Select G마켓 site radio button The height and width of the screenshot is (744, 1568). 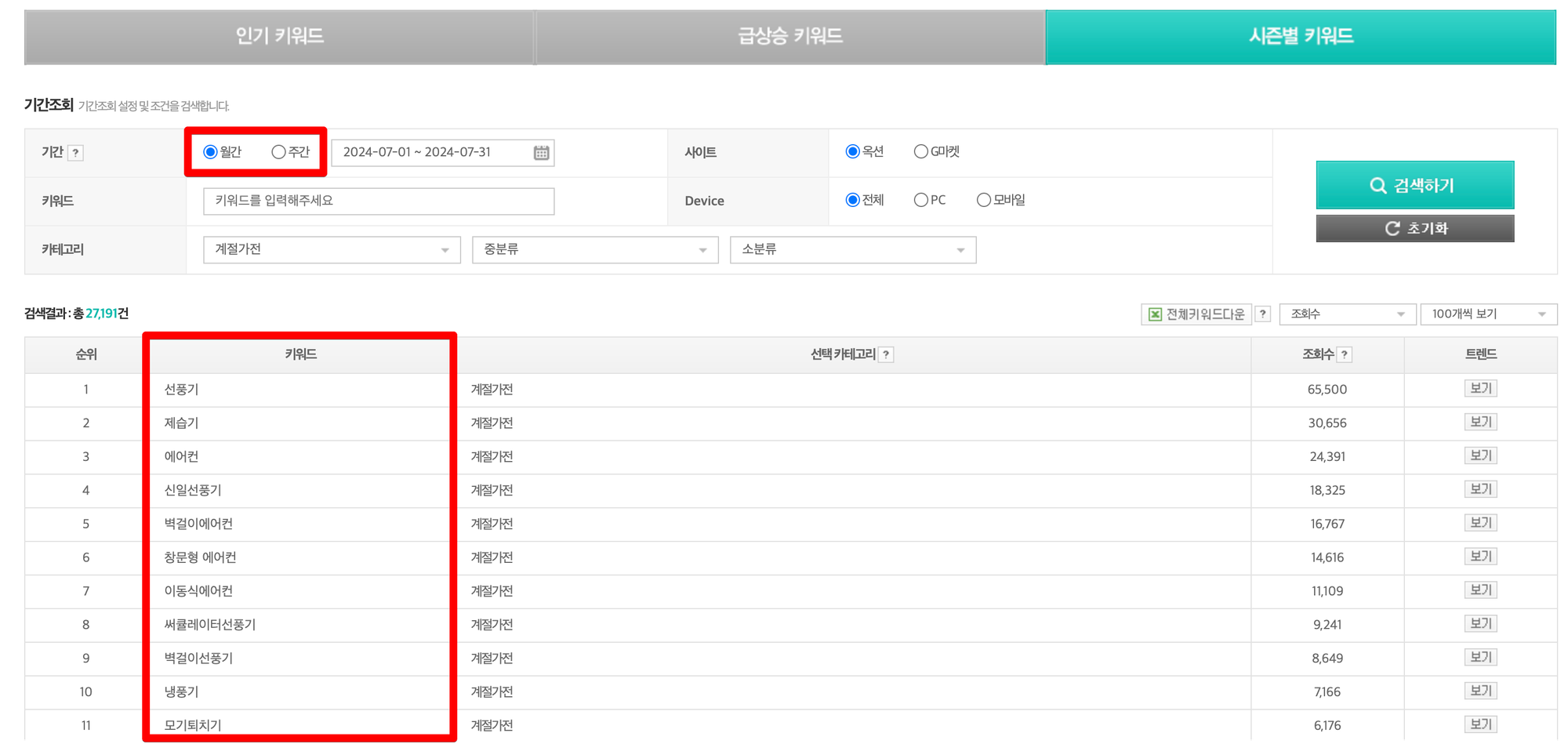(920, 151)
